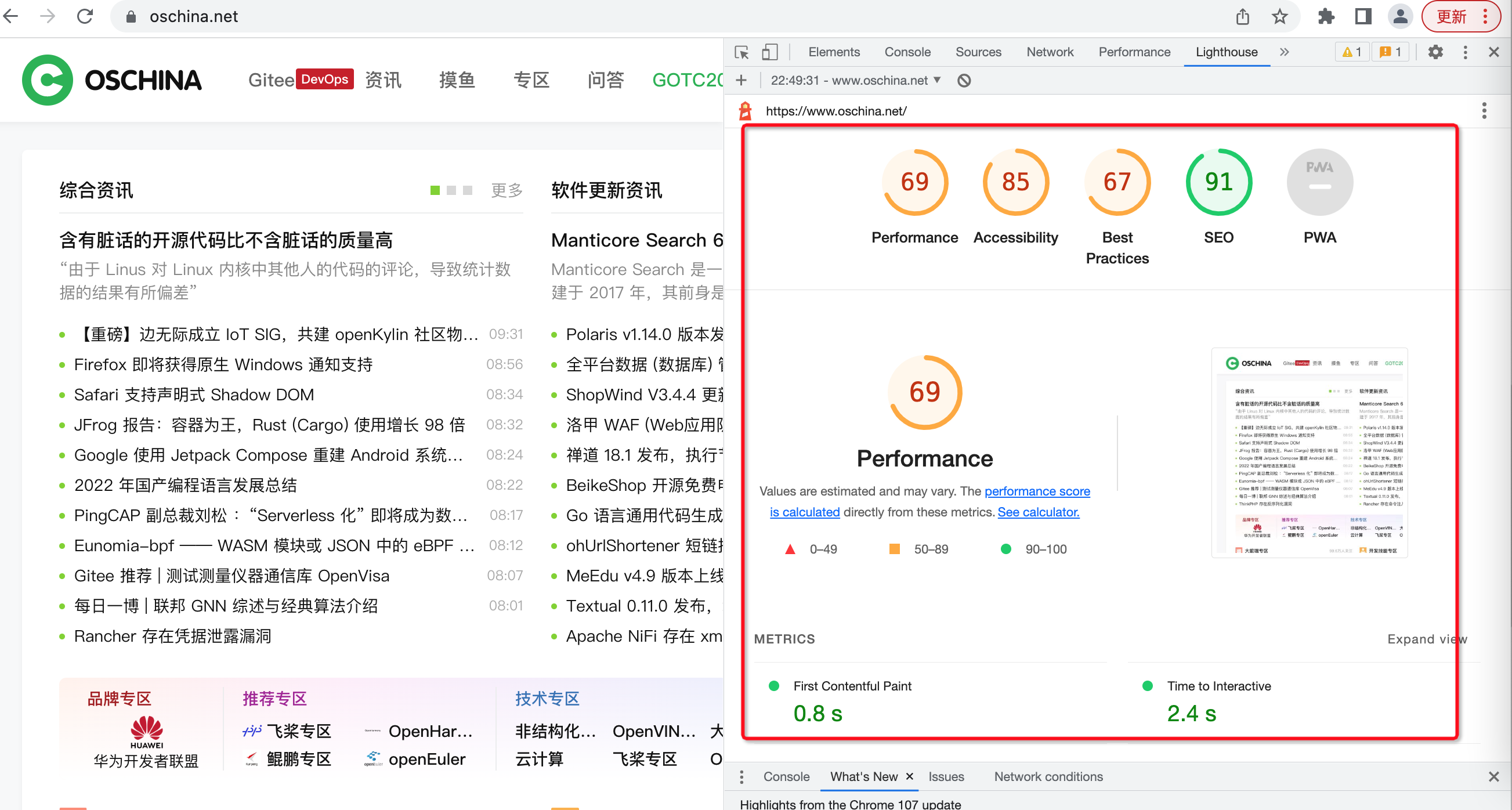1512x810 pixels.
Task: Click the address bar URL oschina.net
Action: point(194,16)
